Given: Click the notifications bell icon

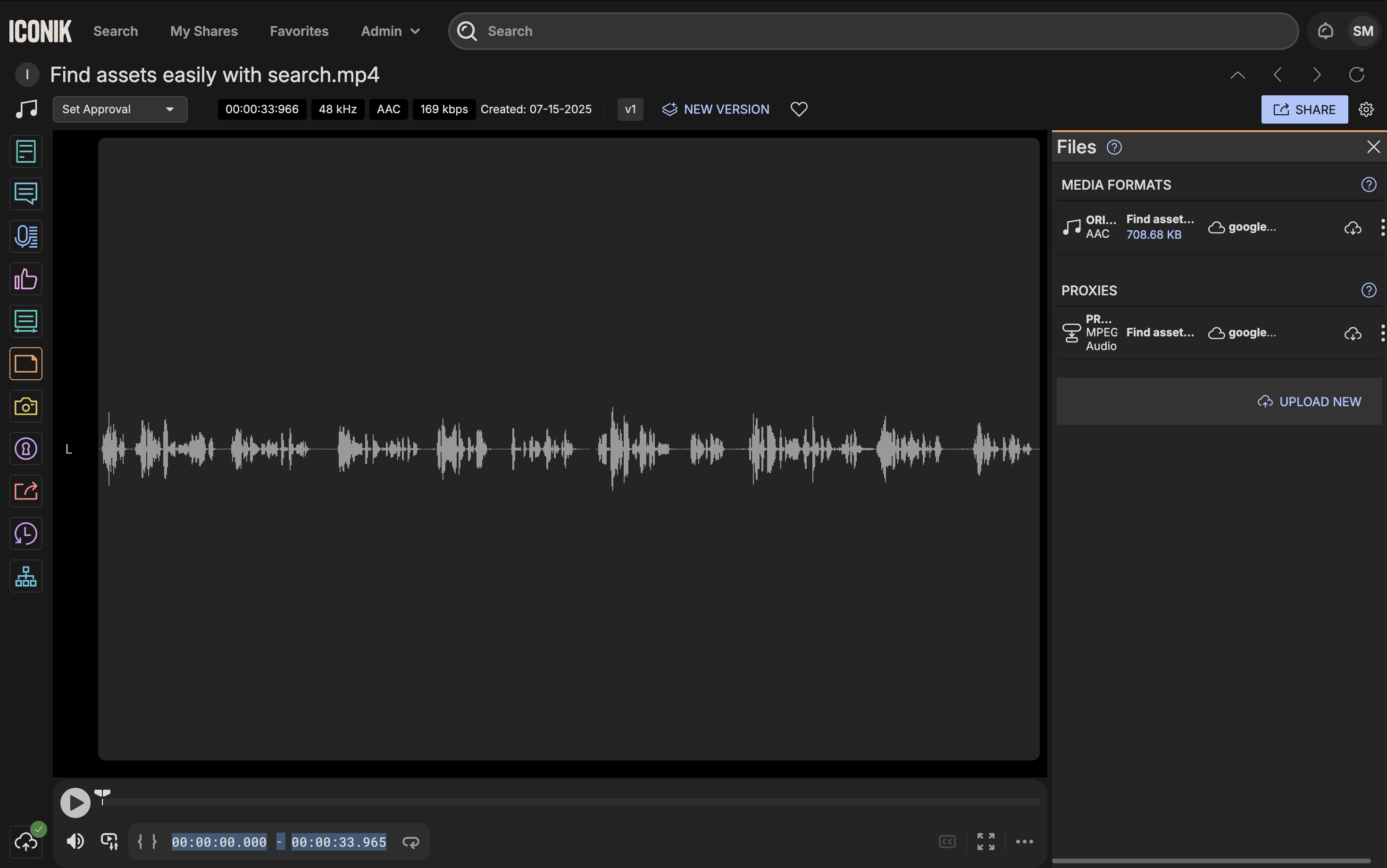Looking at the screenshot, I should (x=1325, y=31).
